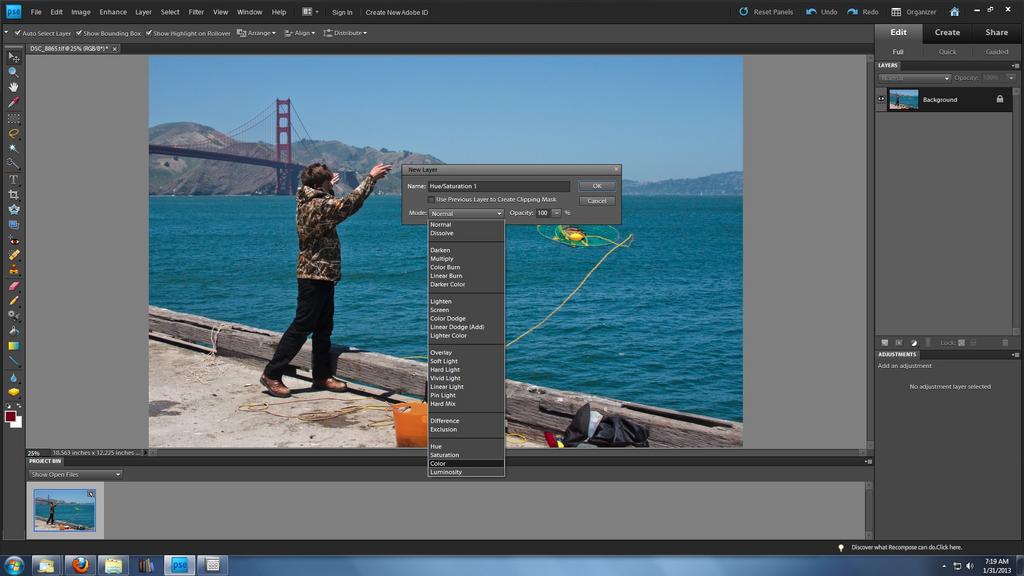Open Firefox from the Windows taskbar
This screenshot has height=576, width=1024.
(x=80, y=565)
